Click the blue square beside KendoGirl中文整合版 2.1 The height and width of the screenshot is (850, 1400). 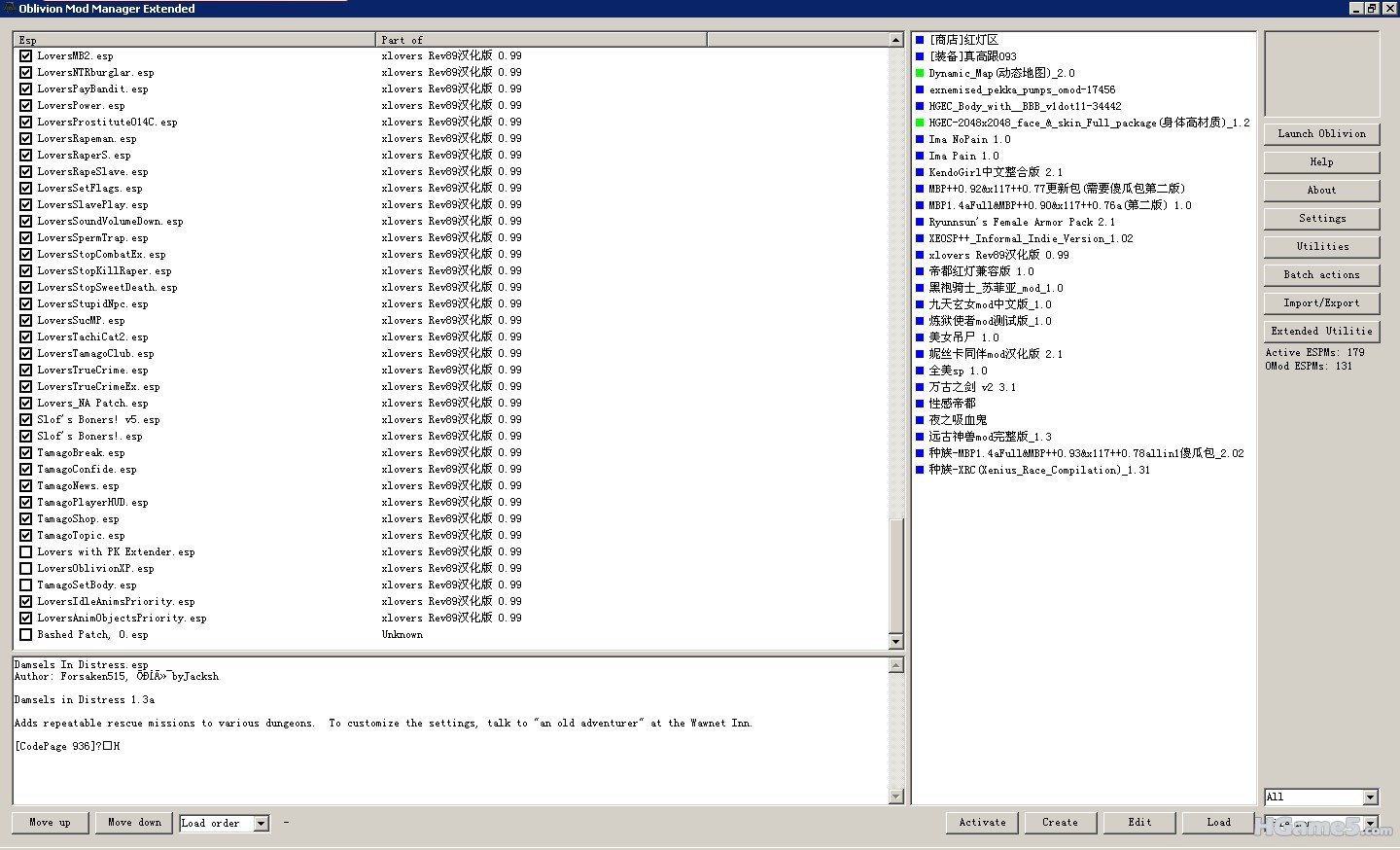(920, 172)
